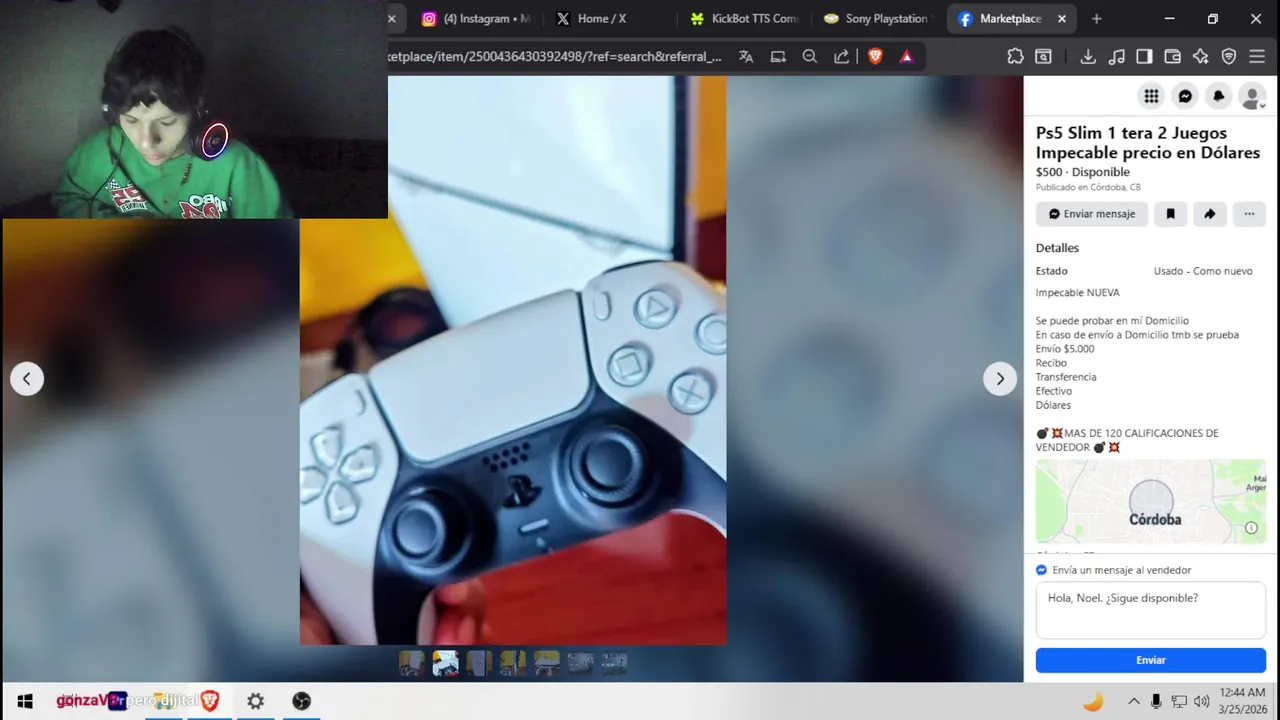Select fourth photo thumbnail in strip
This screenshot has height=720, width=1280.
tap(513, 663)
